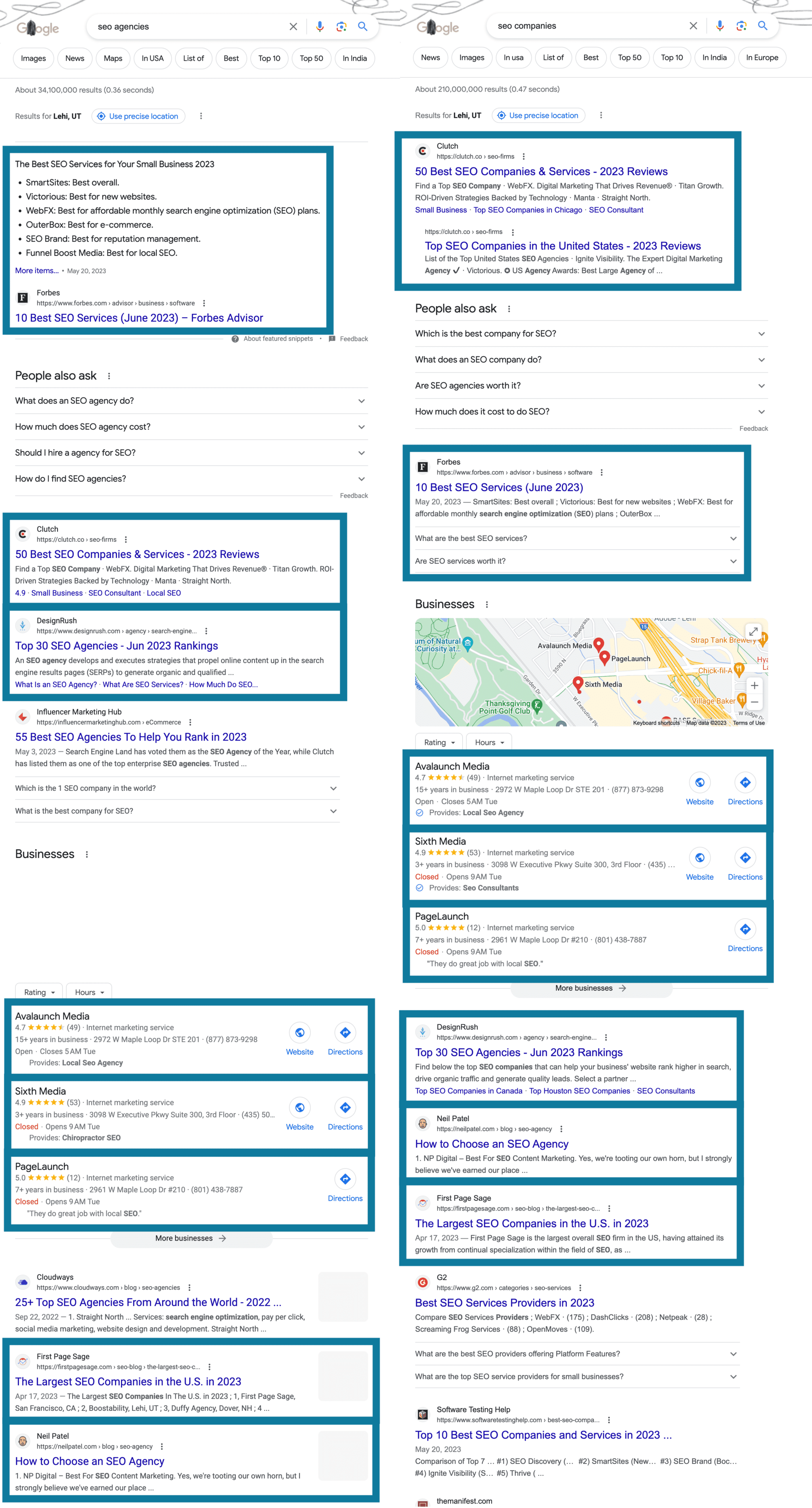The height and width of the screenshot is (1508, 812).
Task: Expand 'Which is the 1 SEO company in the world?'
Action: (x=177, y=789)
